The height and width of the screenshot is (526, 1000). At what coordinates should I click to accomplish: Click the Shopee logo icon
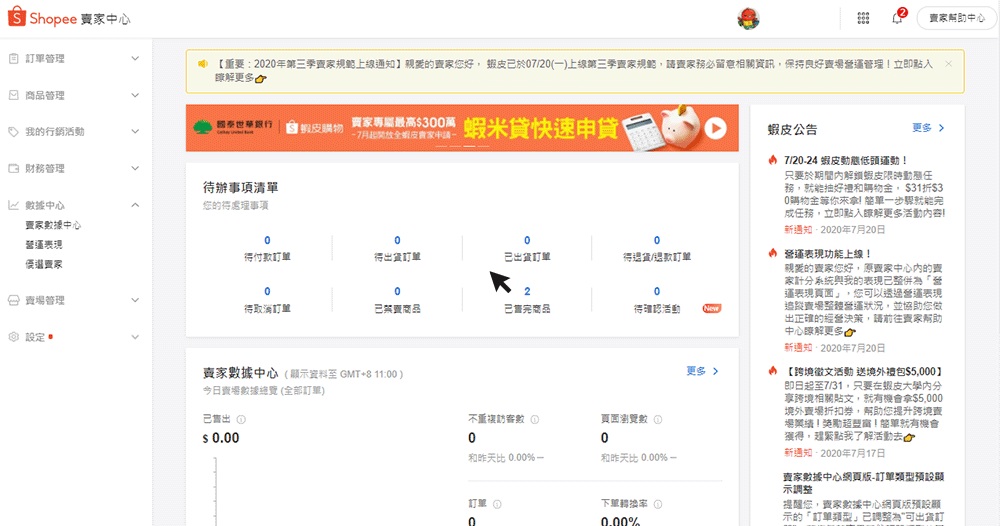point(17,17)
